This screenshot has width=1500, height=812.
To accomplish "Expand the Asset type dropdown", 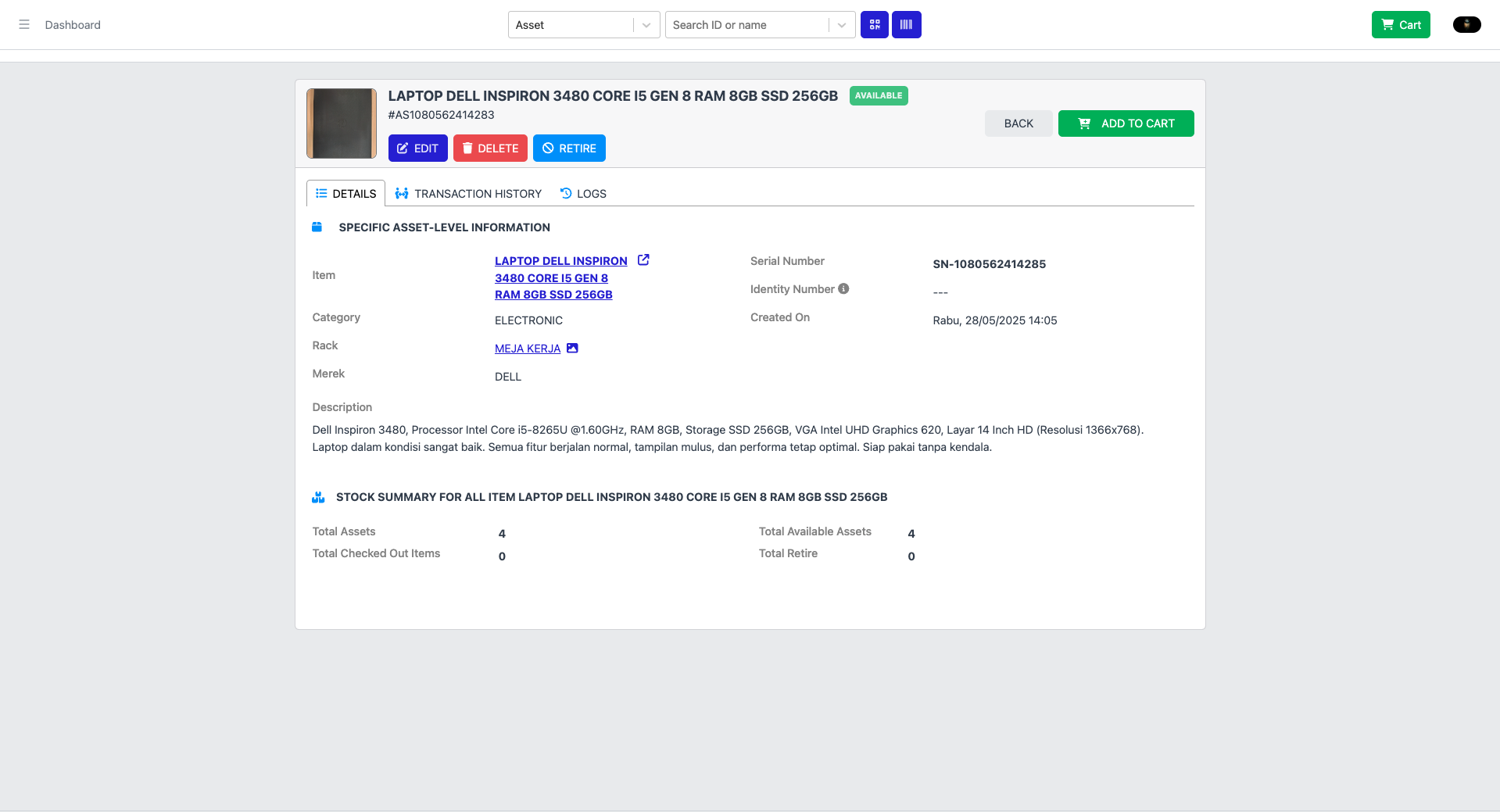I will pyautogui.click(x=646, y=25).
